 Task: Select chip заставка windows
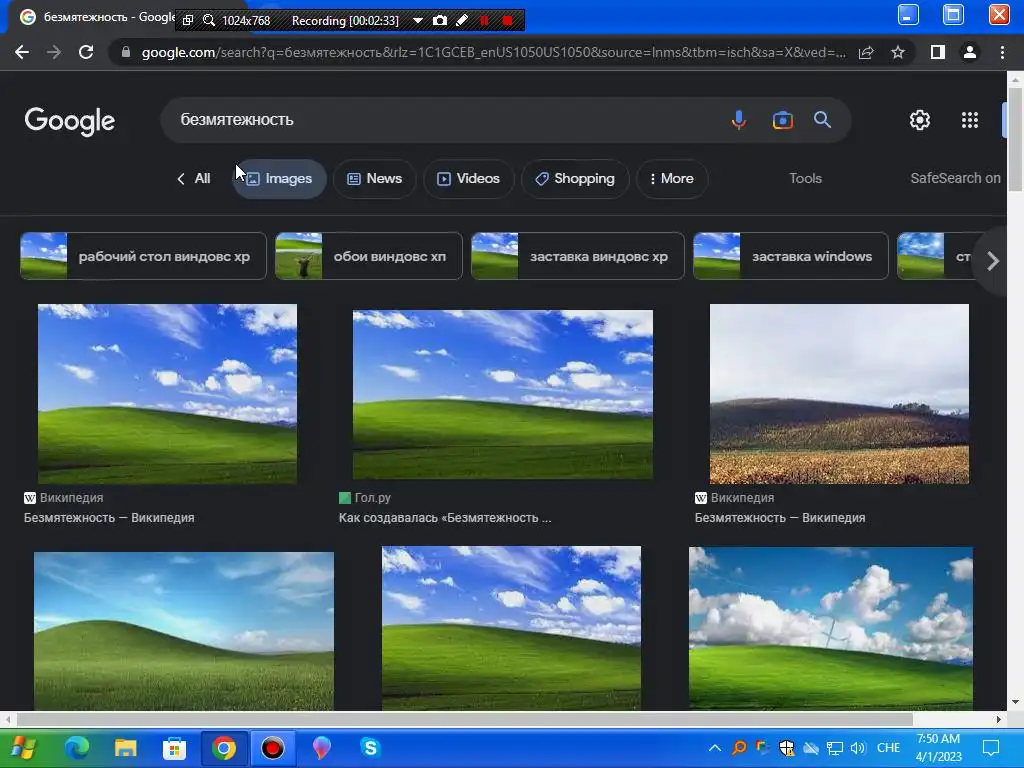(791, 256)
